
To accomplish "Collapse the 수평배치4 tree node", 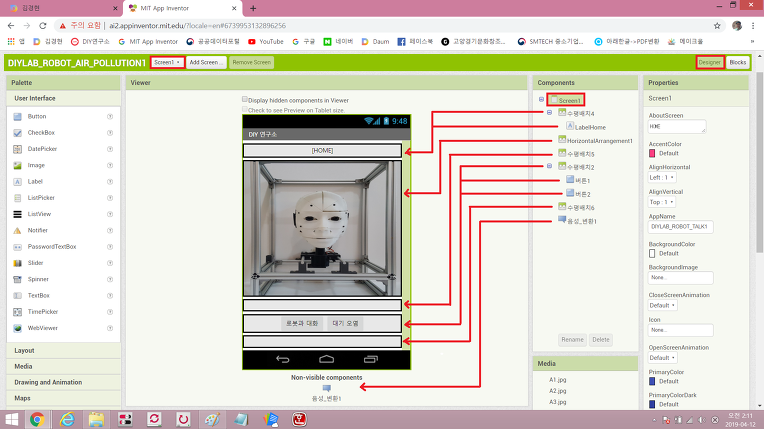I will point(550,113).
